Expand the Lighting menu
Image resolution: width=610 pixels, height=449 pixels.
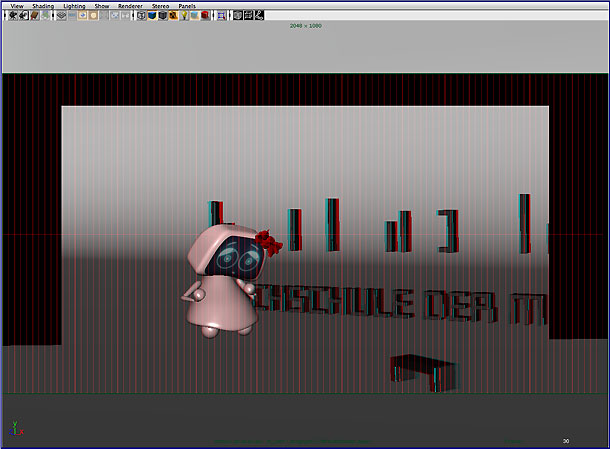coord(74,6)
